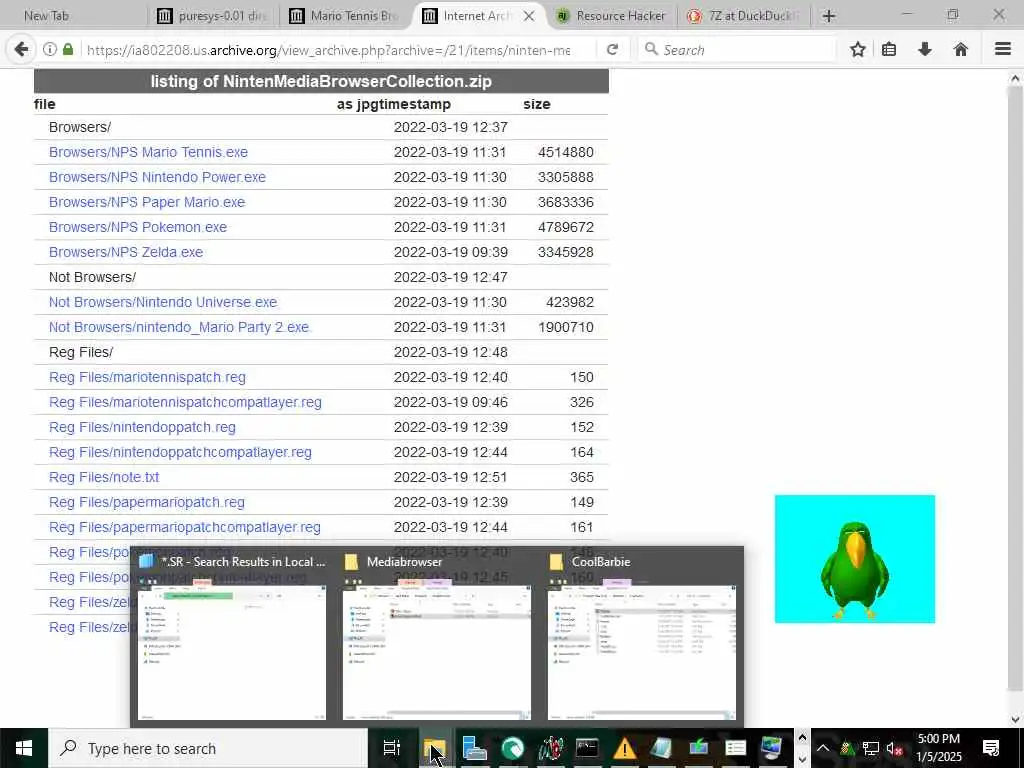Open the browser hamburger menu

click(1003, 49)
